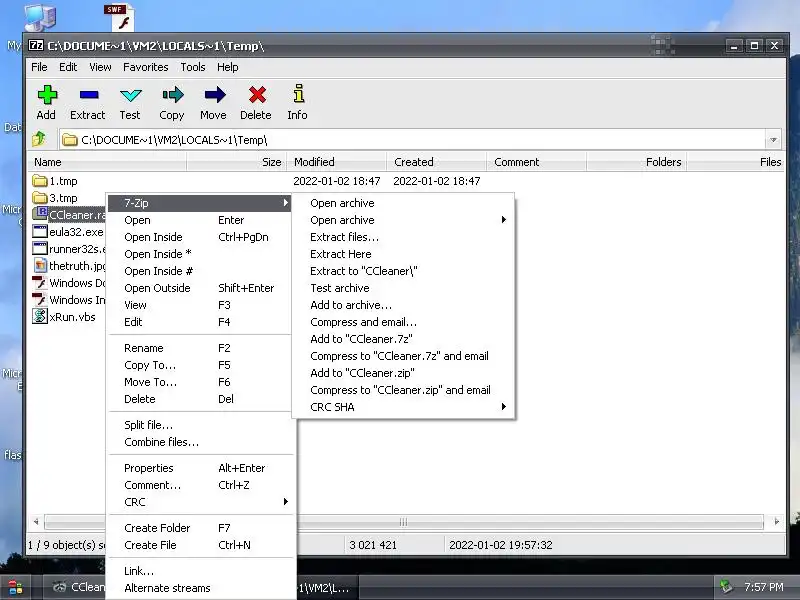The width and height of the screenshot is (800, 600).
Task: Open the Tools menu
Action: [193, 67]
